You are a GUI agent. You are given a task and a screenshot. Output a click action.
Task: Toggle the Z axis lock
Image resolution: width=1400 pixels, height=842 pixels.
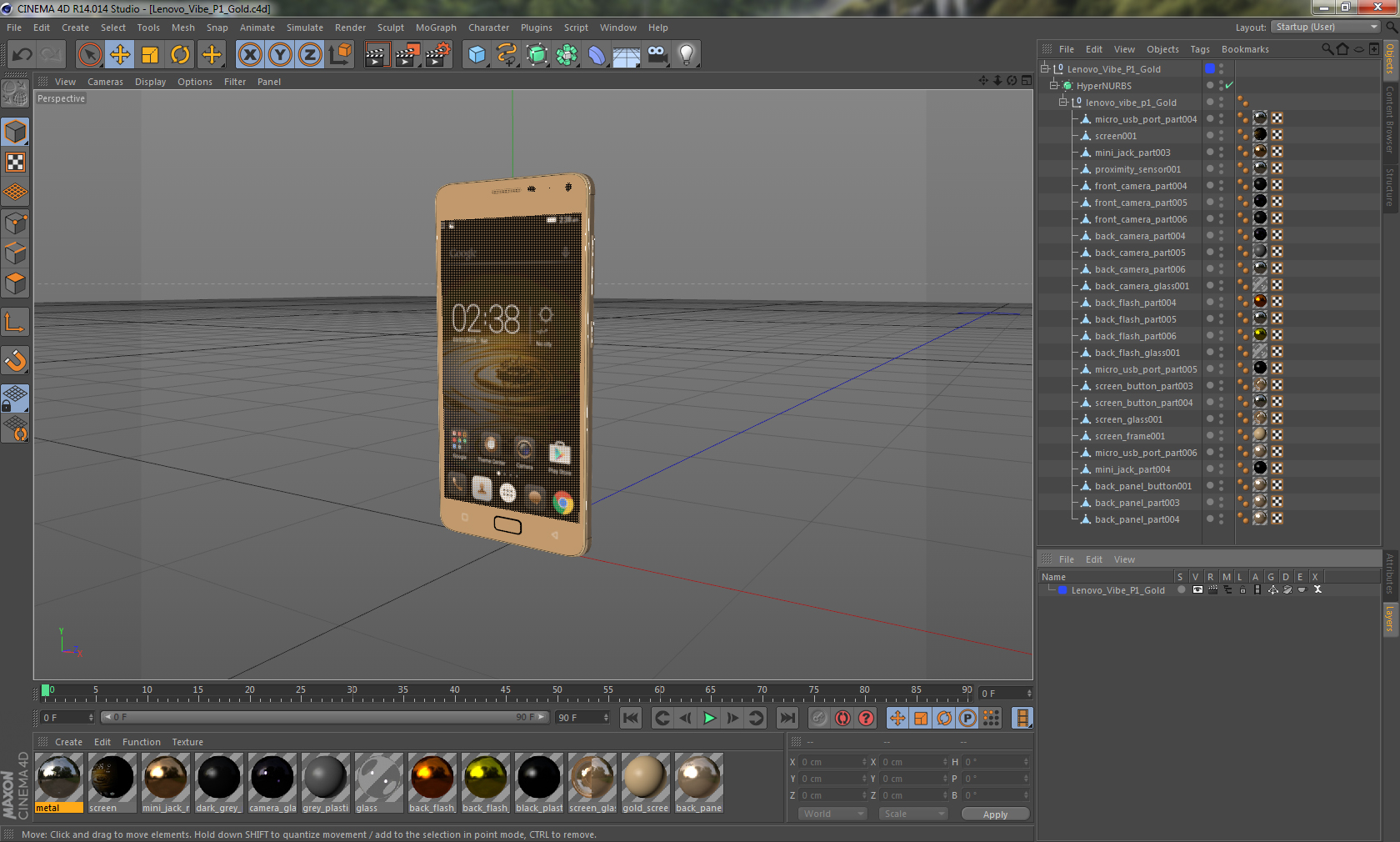[x=310, y=55]
